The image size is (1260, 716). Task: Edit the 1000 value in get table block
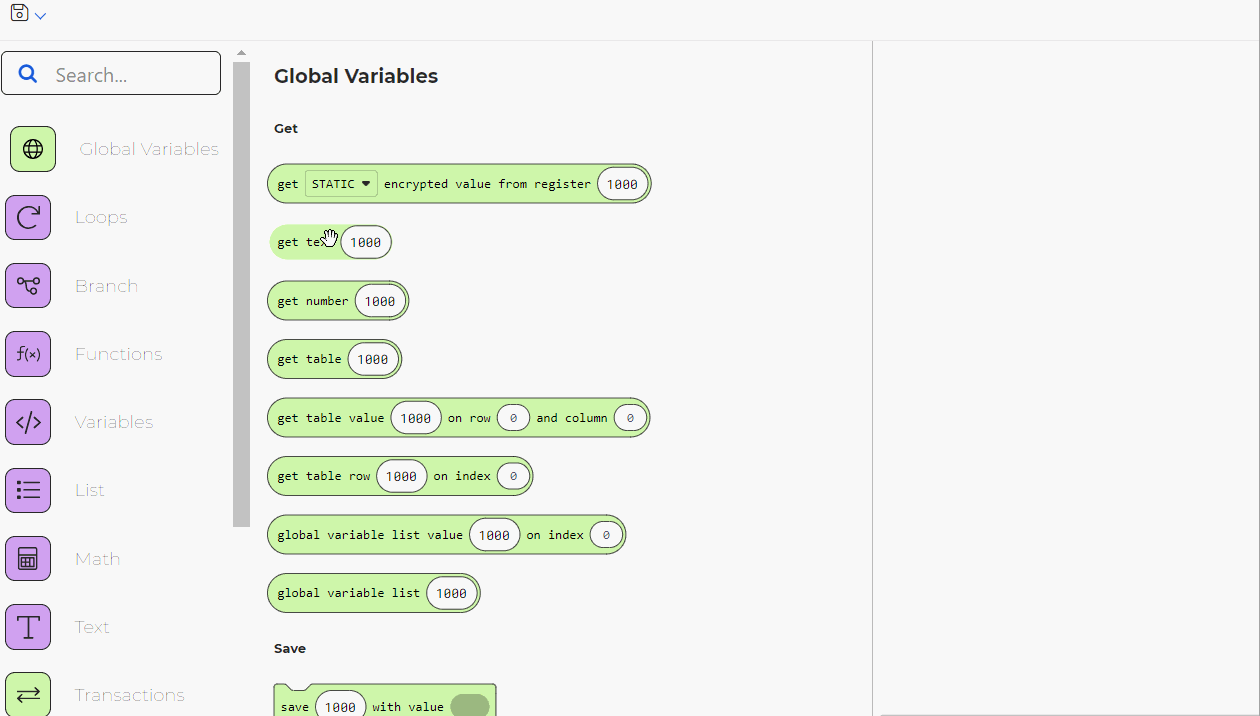372,359
